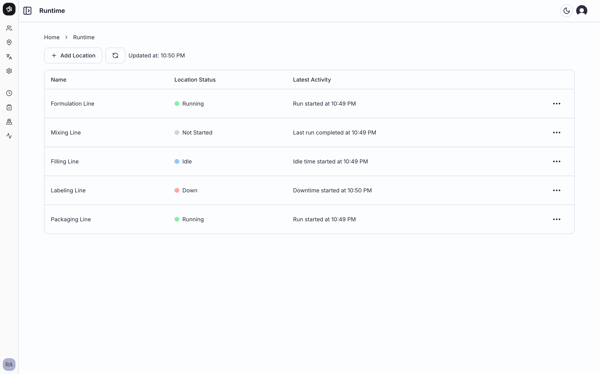This screenshot has height=374, width=600.
Task: Open the settings gear icon in the sidebar
Action: [x=9, y=71]
